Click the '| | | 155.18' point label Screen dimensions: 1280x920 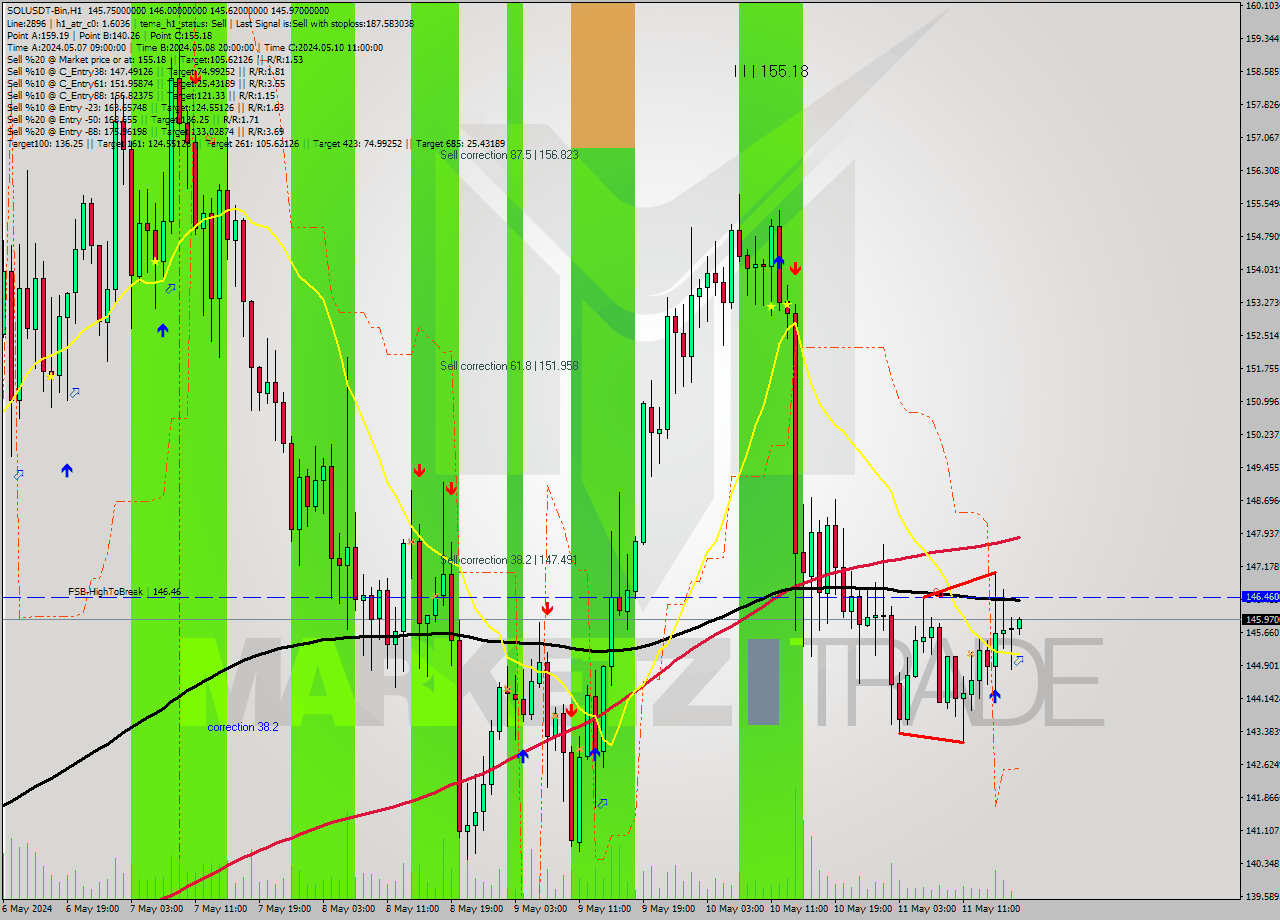[x=770, y=71]
